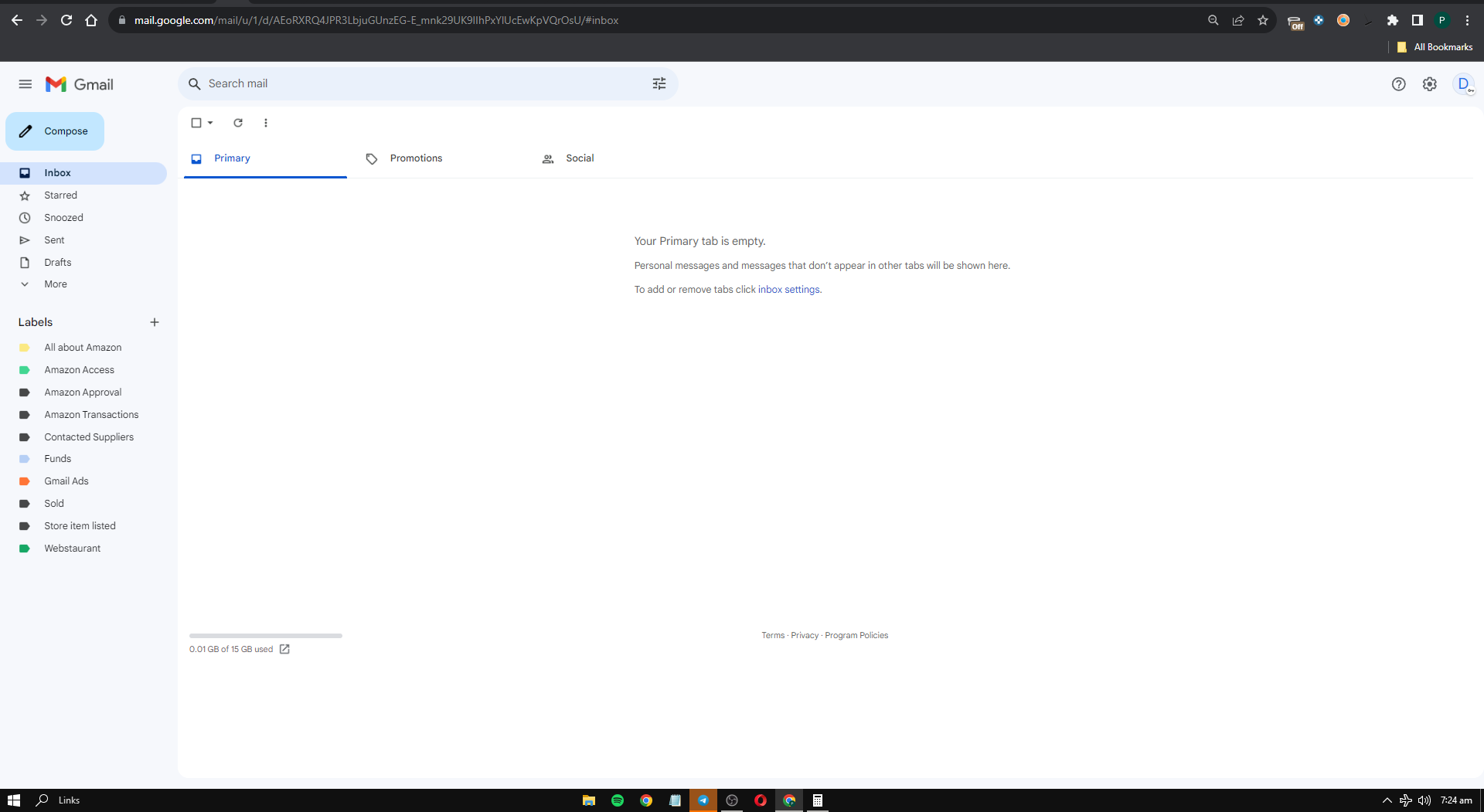This screenshot has width=1484, height=812.
Task: Follow the inbox settings link
Action: 788,290
